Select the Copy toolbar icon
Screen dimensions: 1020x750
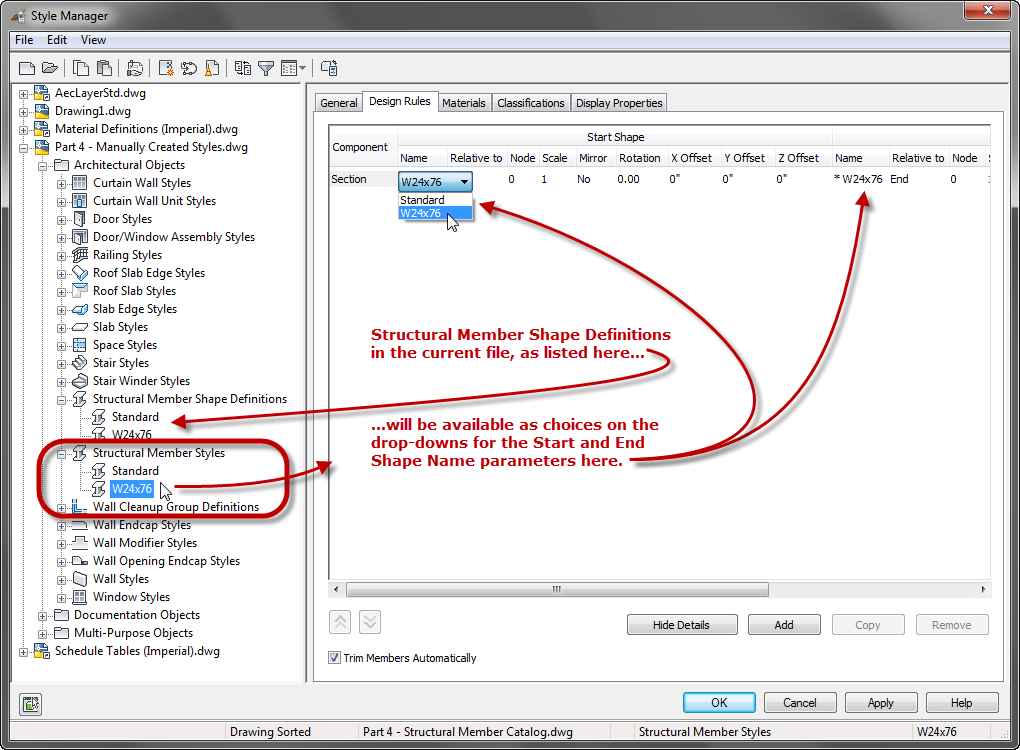[80, 68]
